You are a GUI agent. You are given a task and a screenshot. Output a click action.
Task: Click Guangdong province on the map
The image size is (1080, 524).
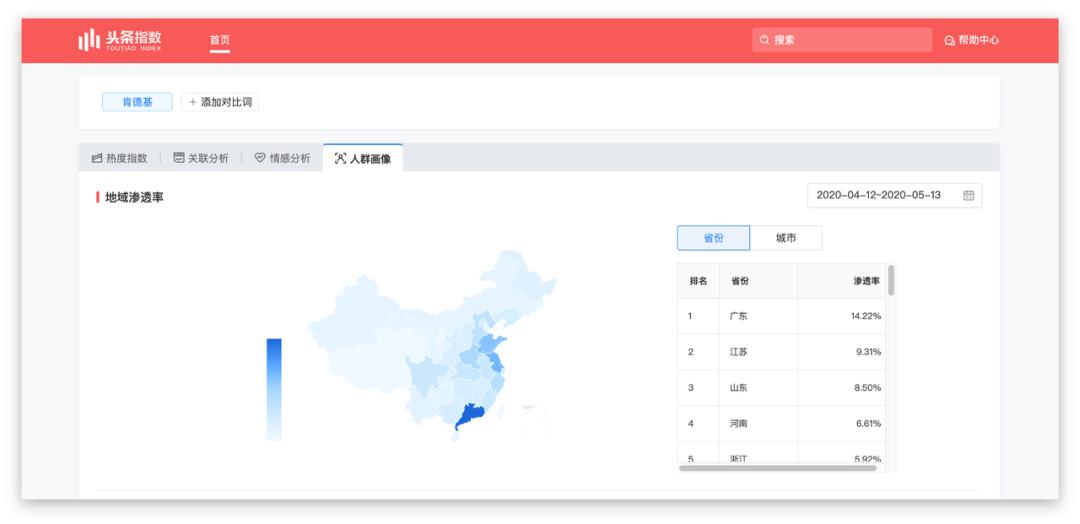[x=471, y=416]
